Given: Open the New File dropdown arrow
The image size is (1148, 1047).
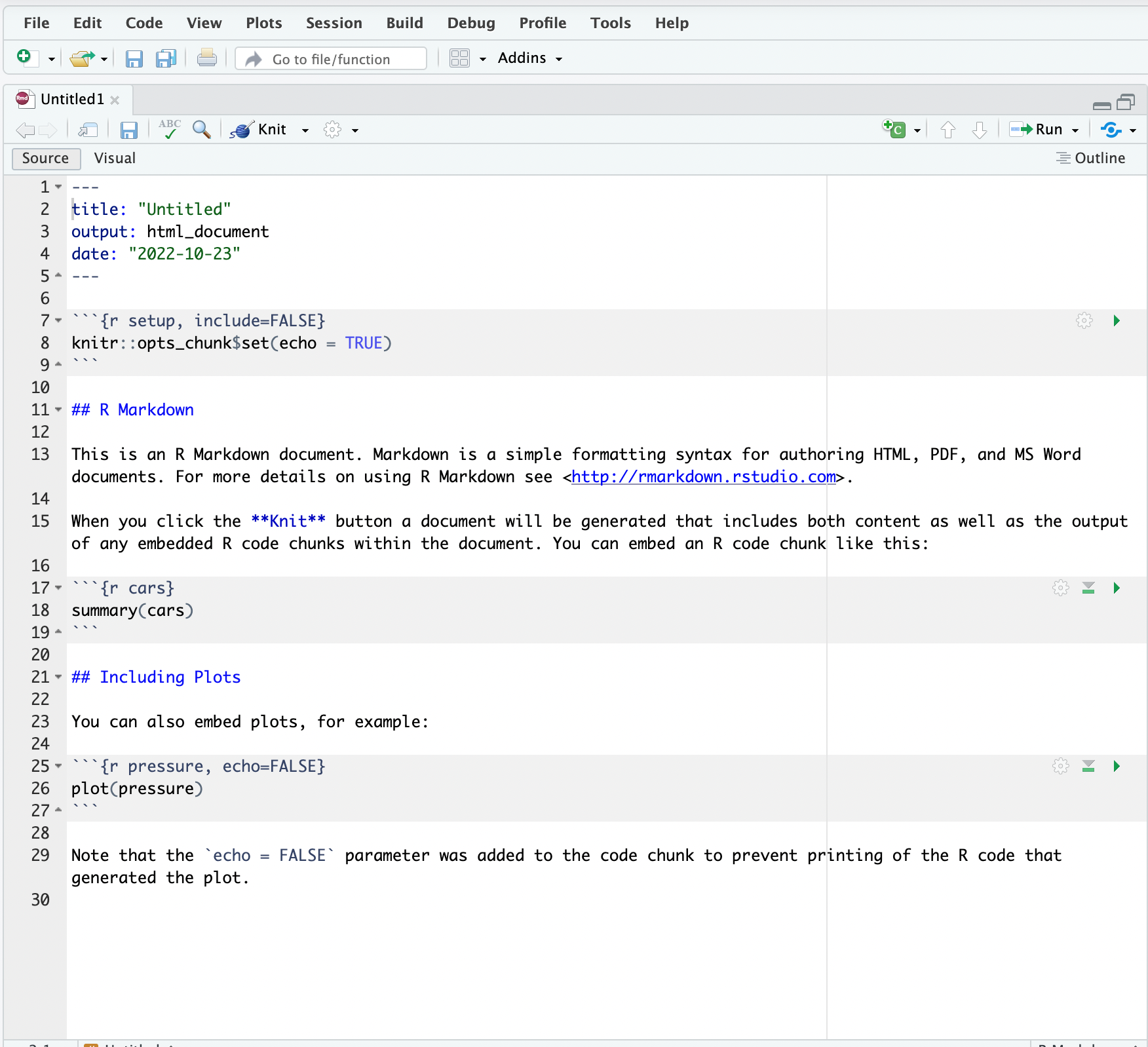Looking at the screenshot, I should [51, 59].
